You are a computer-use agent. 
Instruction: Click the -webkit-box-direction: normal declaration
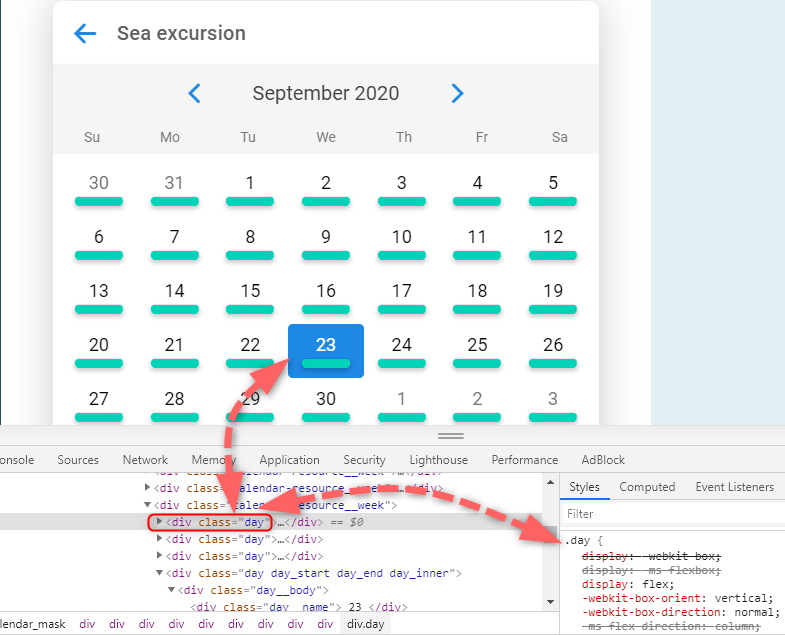click(681, 612)
